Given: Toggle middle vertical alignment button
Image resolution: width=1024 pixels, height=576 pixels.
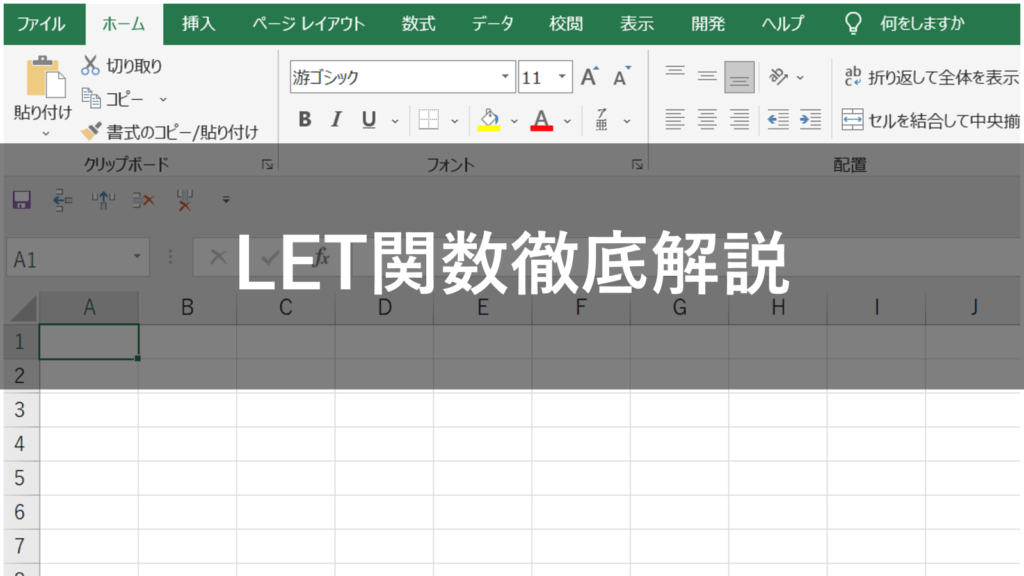Looking at the screenshot, I should pyautogui.click(x=707, y=77).
